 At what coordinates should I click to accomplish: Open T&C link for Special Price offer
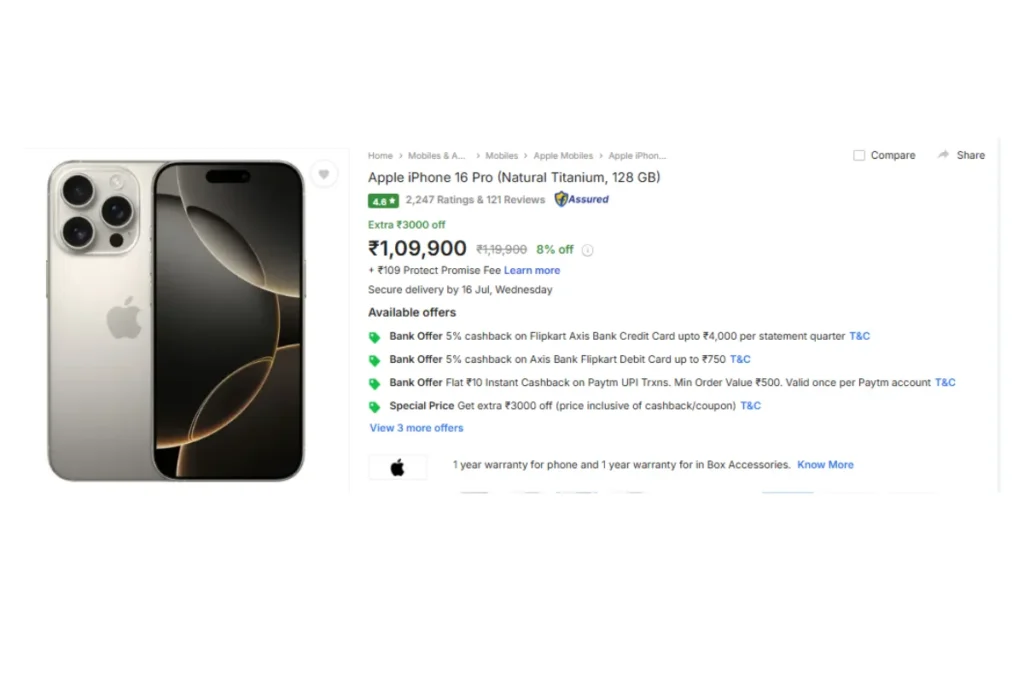pyautogui.click(x=750, y=406)
